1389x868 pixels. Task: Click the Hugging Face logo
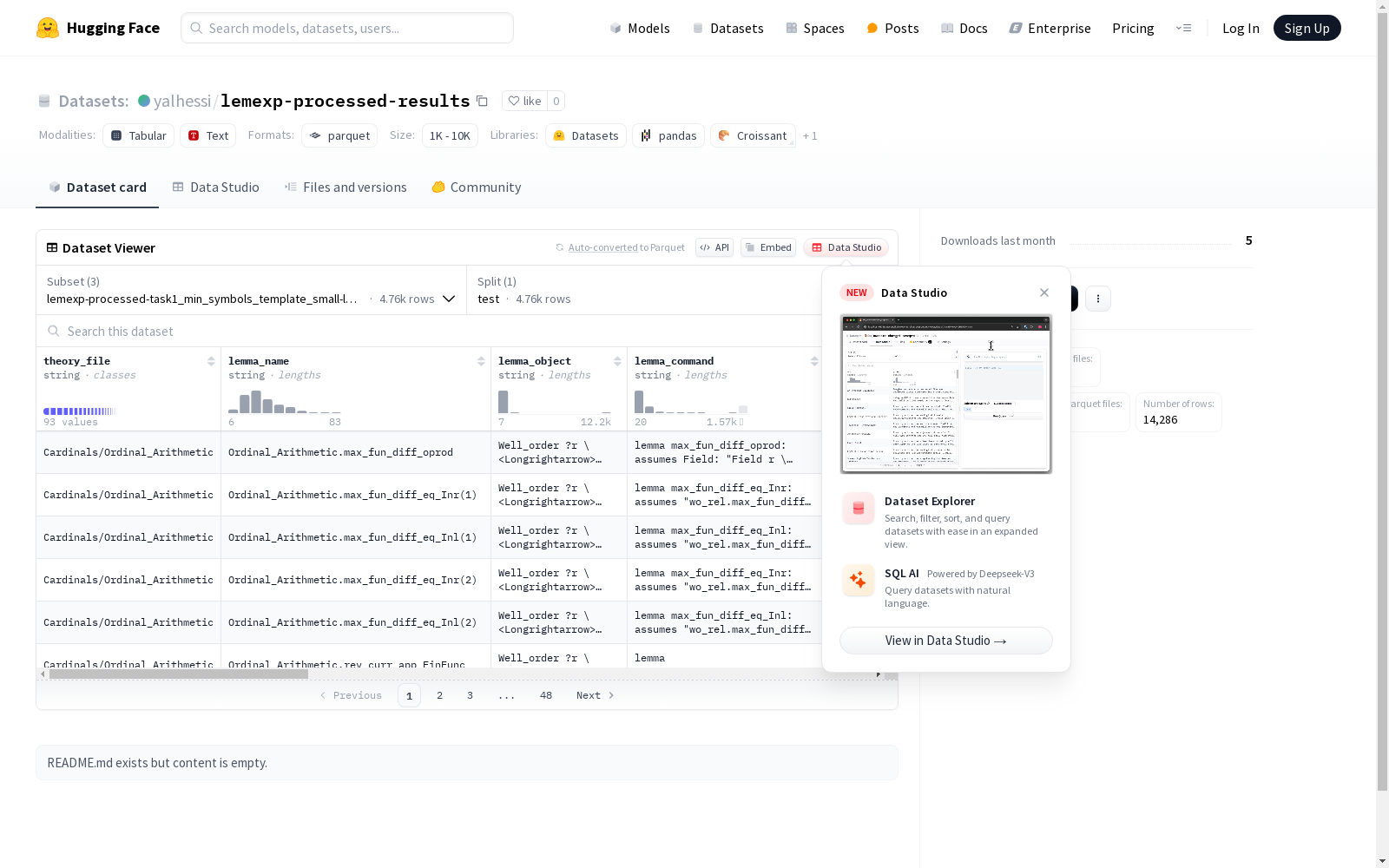coord(98,28)
